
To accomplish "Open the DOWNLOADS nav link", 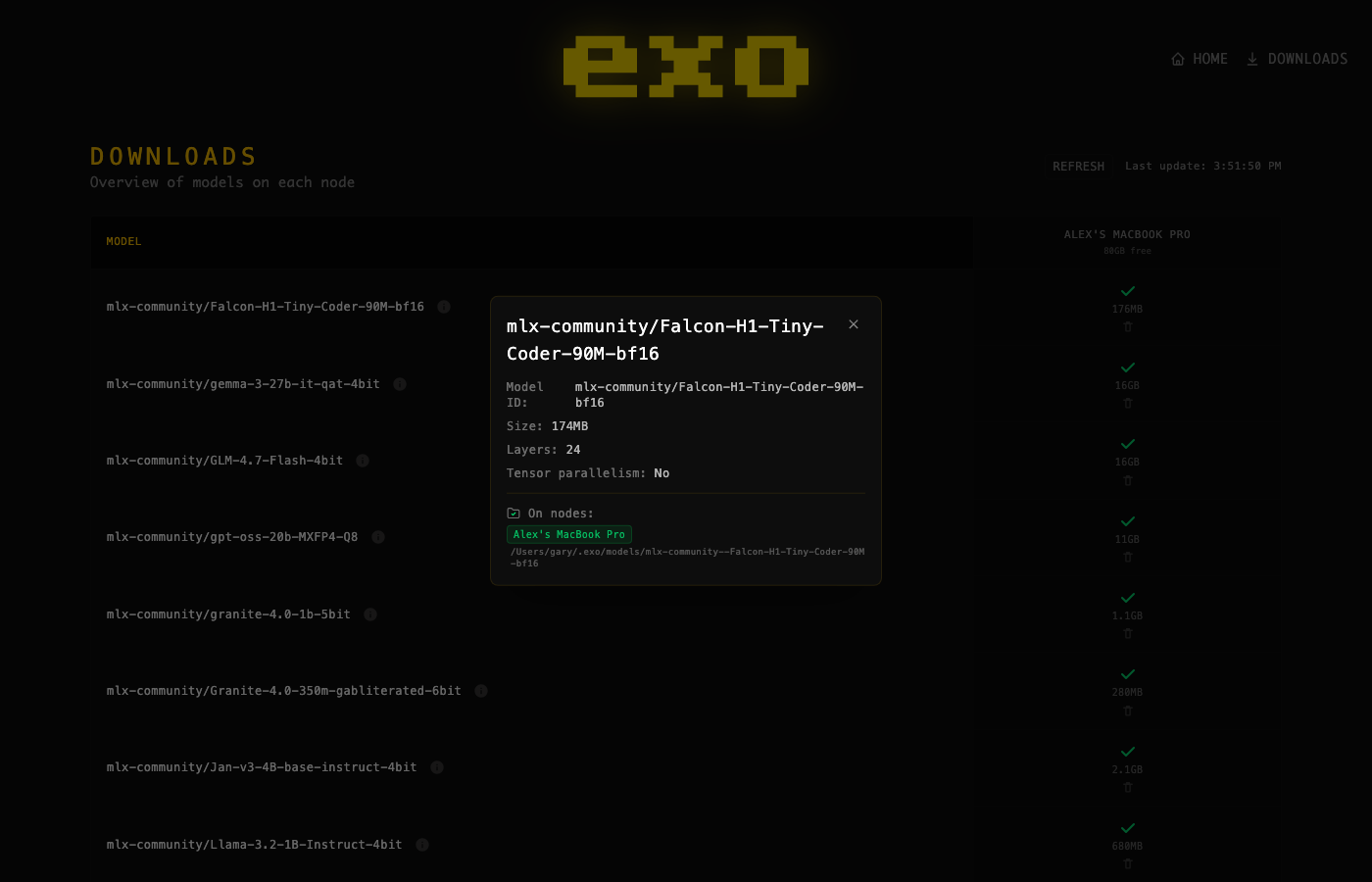I will point(1297,59).
